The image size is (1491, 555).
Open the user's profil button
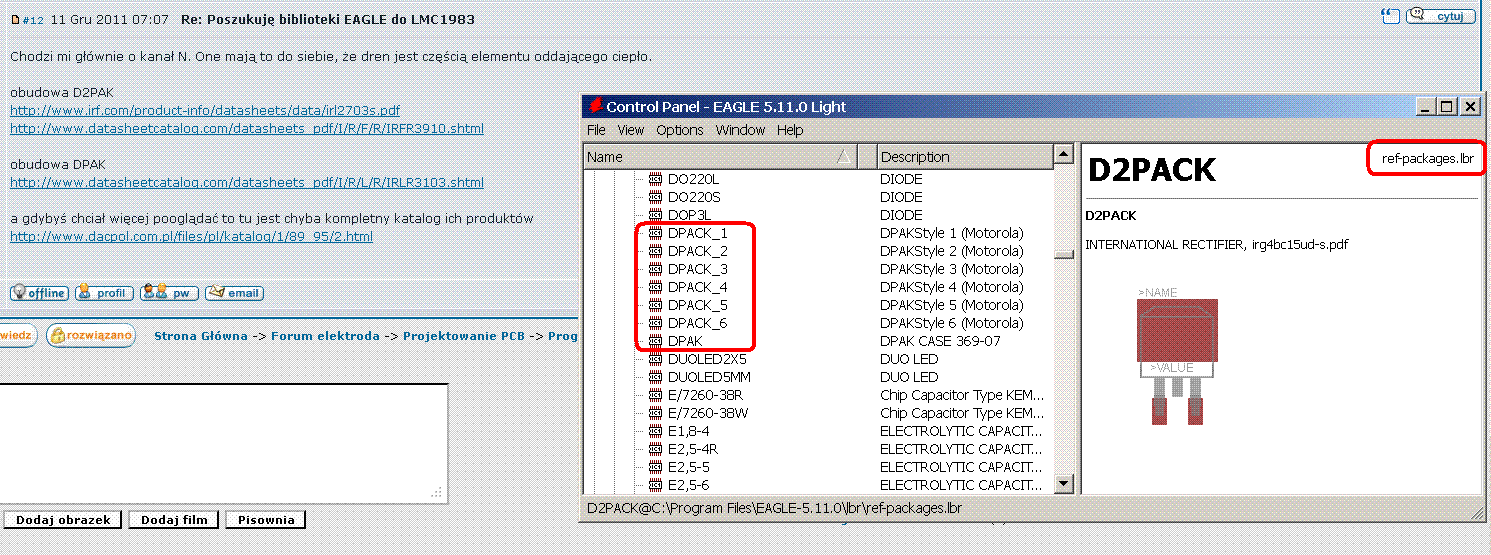[x=104, y=293]
